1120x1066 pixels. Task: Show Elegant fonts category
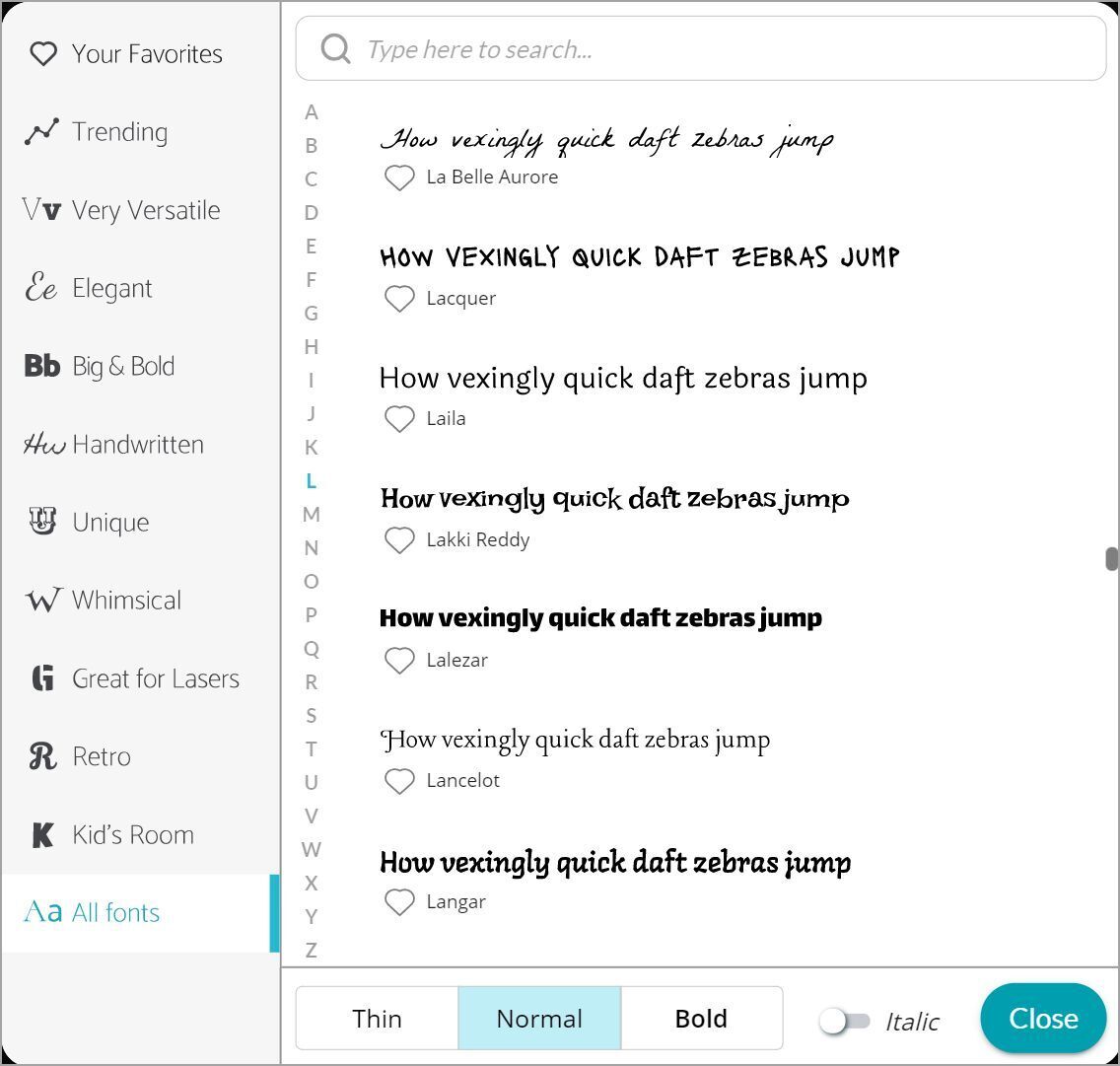(140, 287)
